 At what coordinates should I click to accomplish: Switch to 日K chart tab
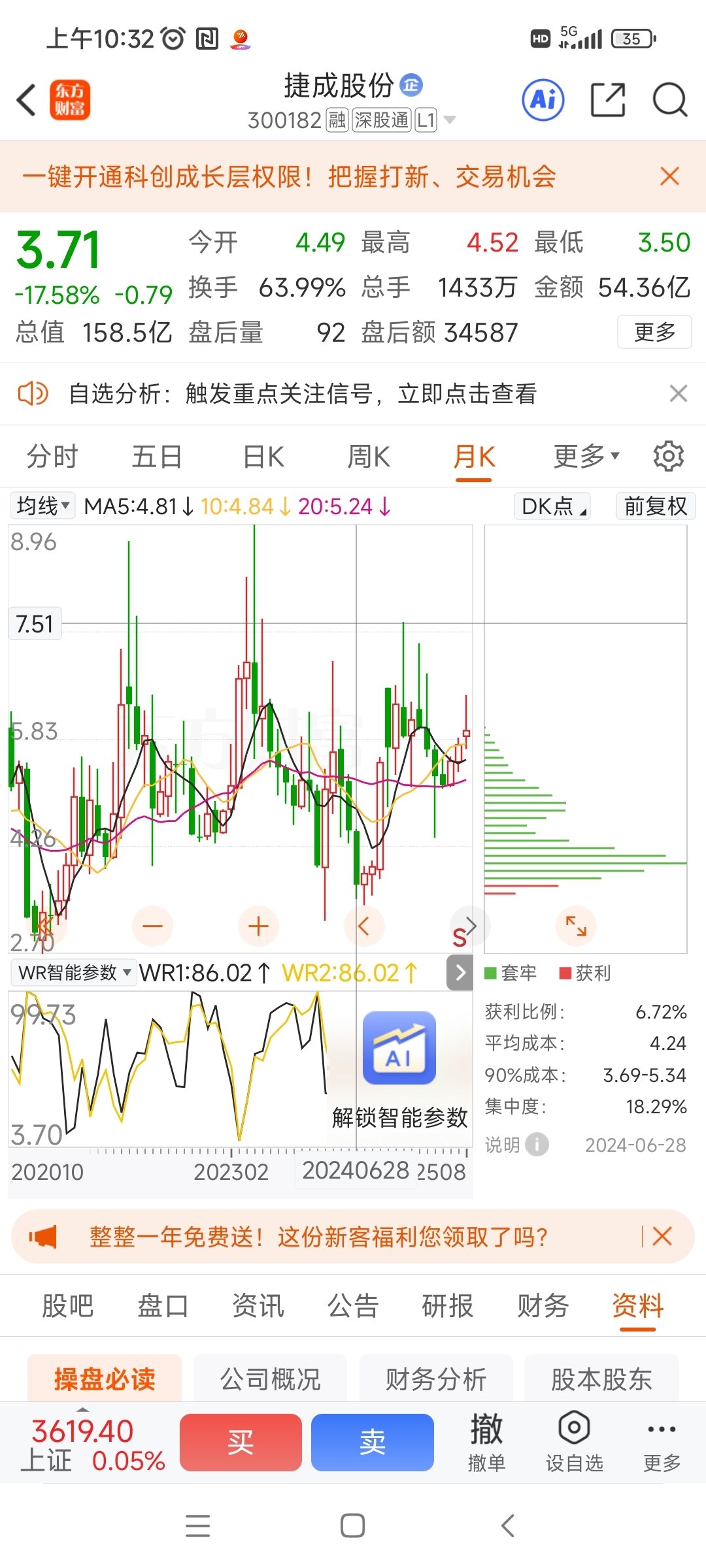pos(263,456)
